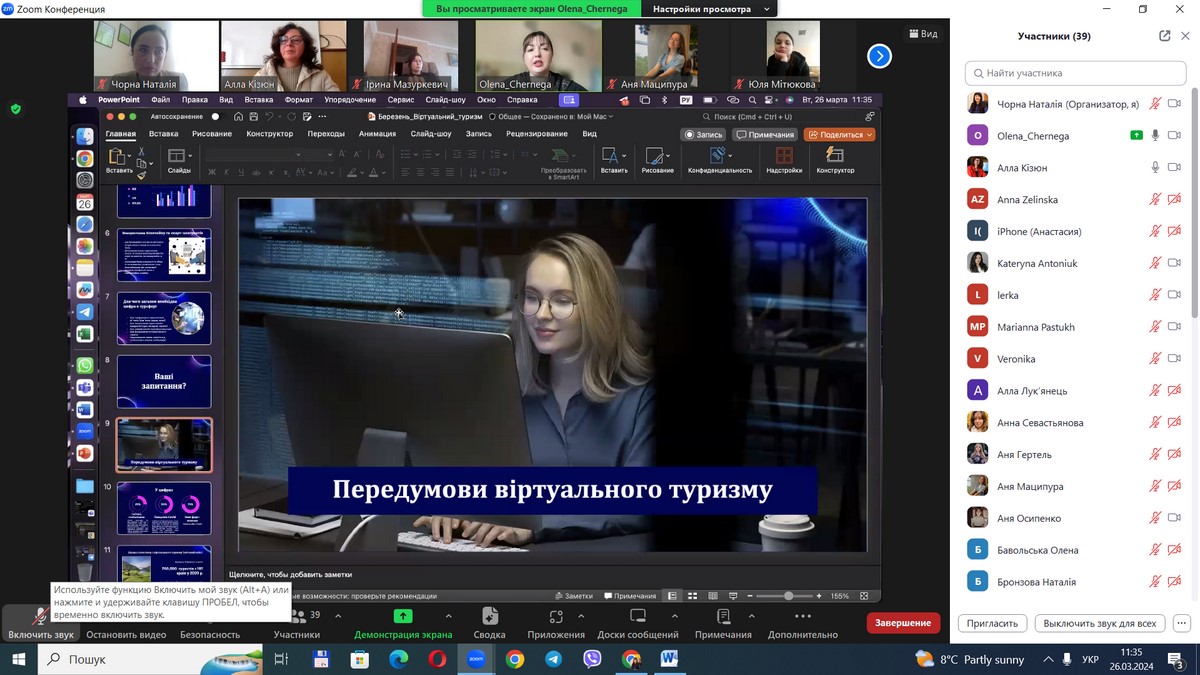Toggle the microphone of Алла Кізюн
The width and height of the screenshot is (1200, 675).
(1155, 167)
